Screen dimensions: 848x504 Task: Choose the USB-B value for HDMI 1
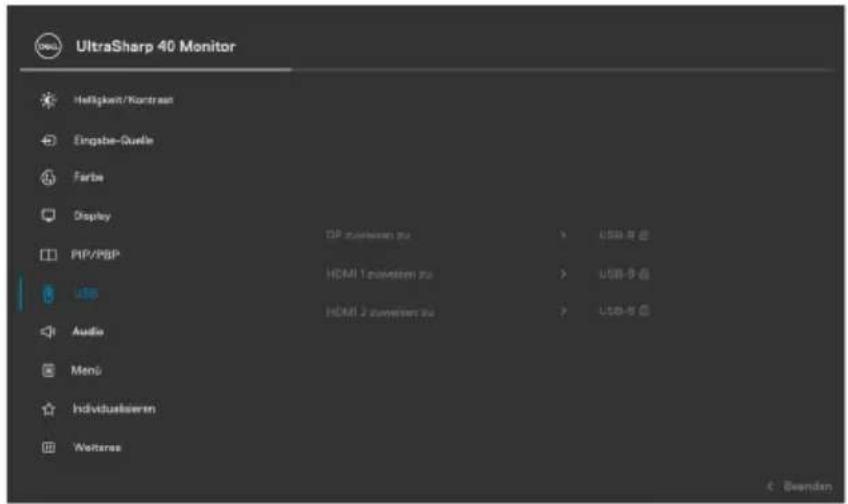pyautogui.click(x=624, y=274)
